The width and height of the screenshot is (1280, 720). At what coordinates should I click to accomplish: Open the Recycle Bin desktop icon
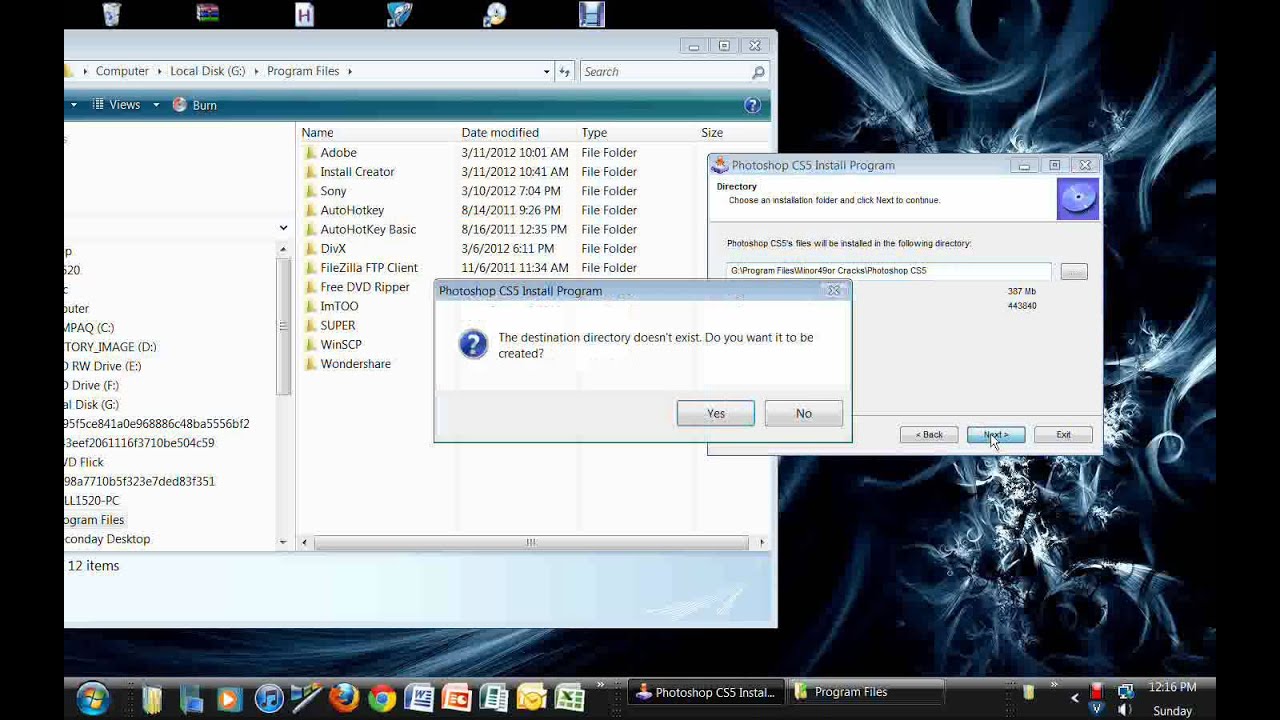111,14
